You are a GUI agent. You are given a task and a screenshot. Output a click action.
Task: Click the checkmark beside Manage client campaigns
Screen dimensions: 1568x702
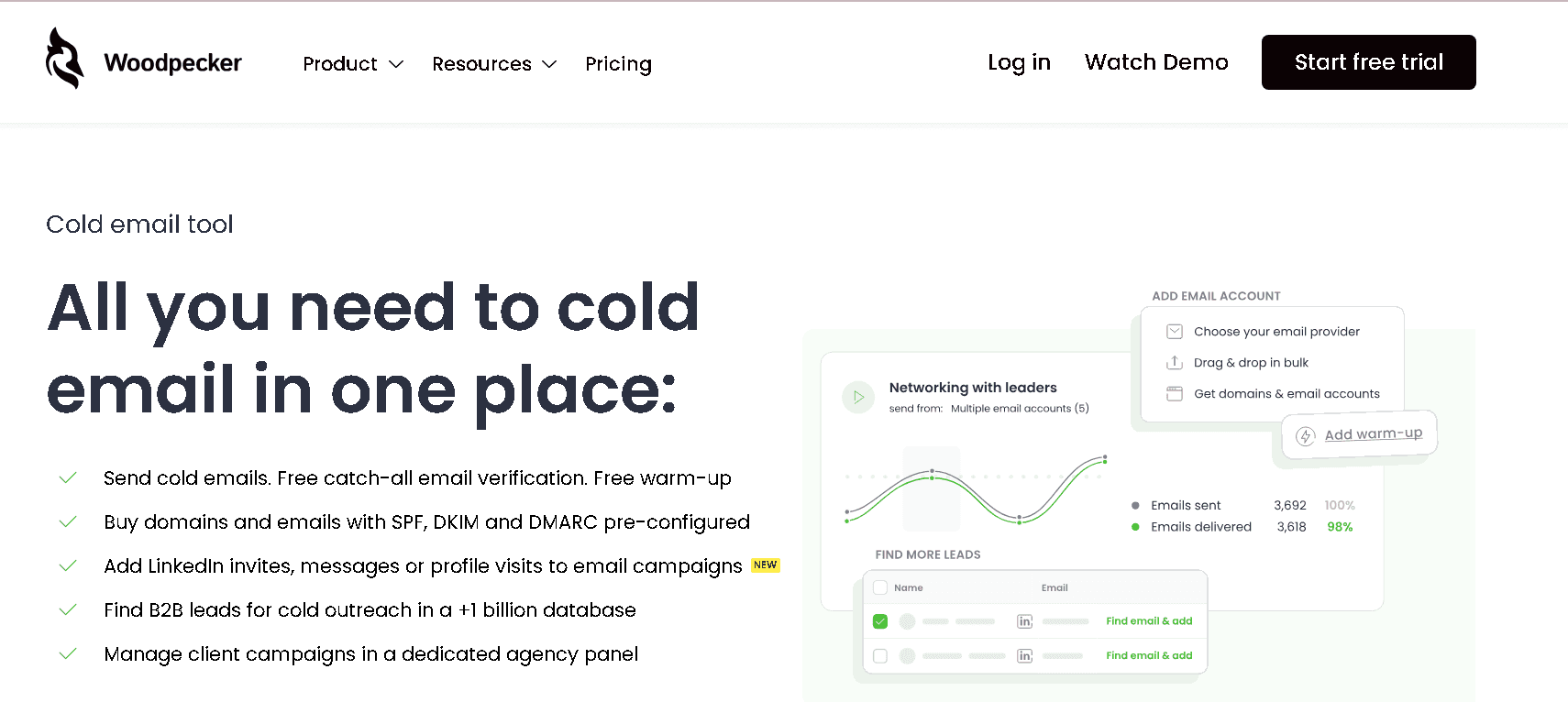coord(68,654)
